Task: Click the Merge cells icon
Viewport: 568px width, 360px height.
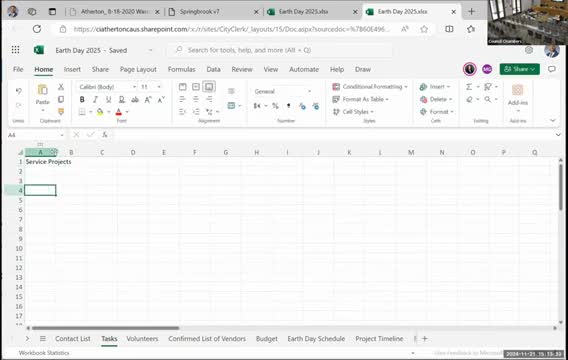Action: [x=231, y=105]
